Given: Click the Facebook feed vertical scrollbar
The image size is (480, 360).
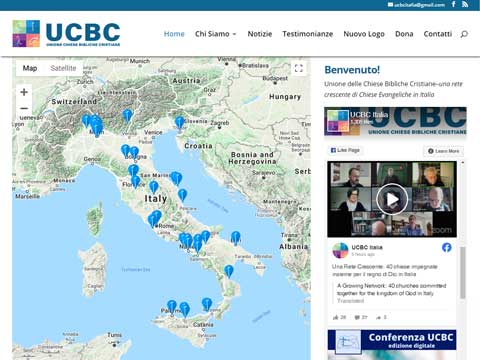Looking at the screenshot, I should click(x=462, y=273).
